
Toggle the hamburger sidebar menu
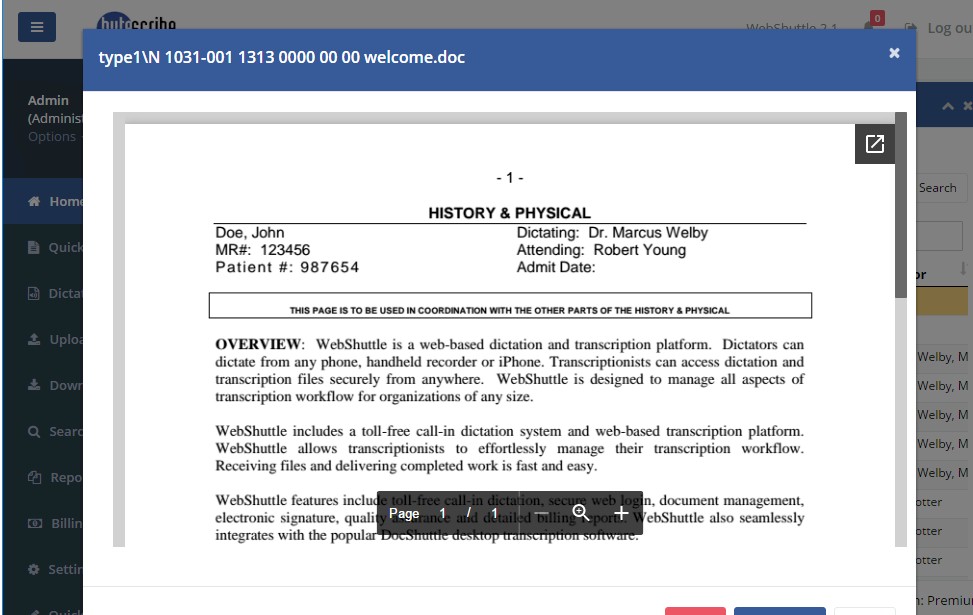pyautogui.click(x=37, y=27)
